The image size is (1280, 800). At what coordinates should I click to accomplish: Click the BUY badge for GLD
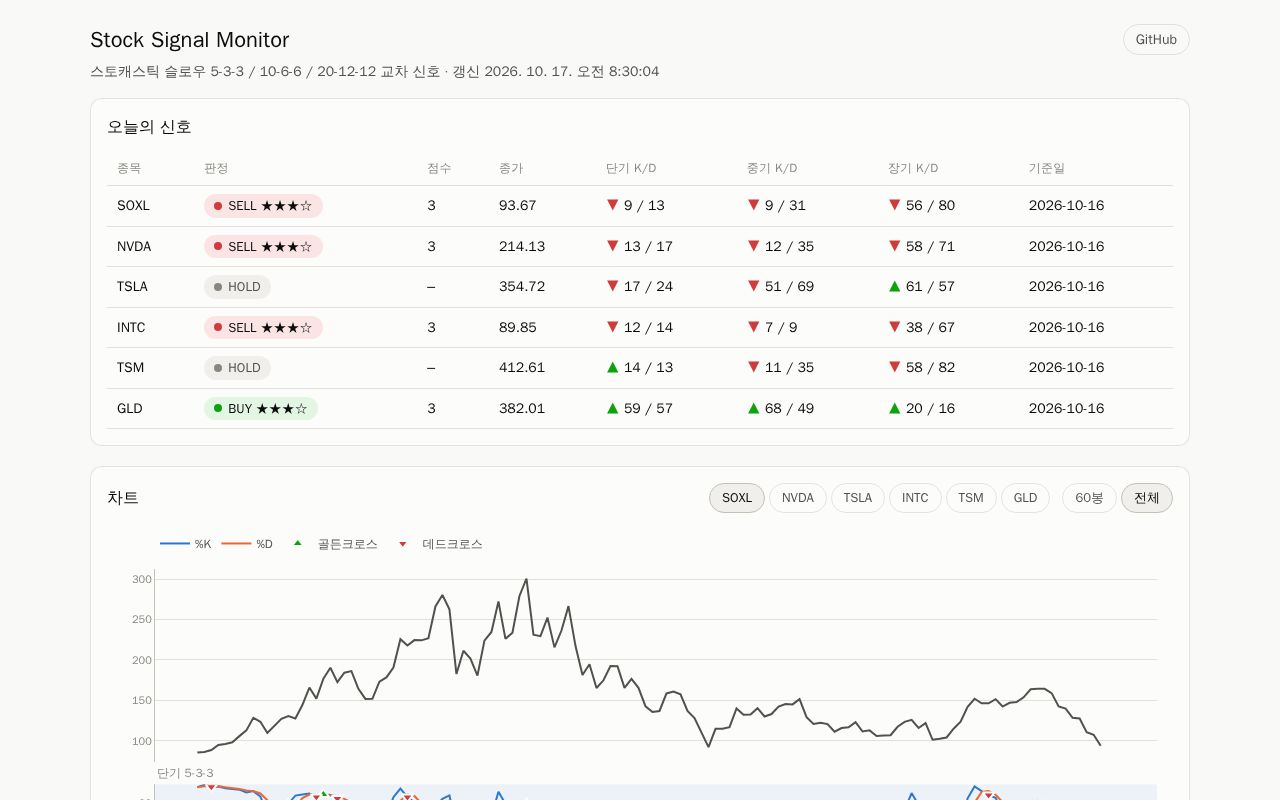(261, 409)
